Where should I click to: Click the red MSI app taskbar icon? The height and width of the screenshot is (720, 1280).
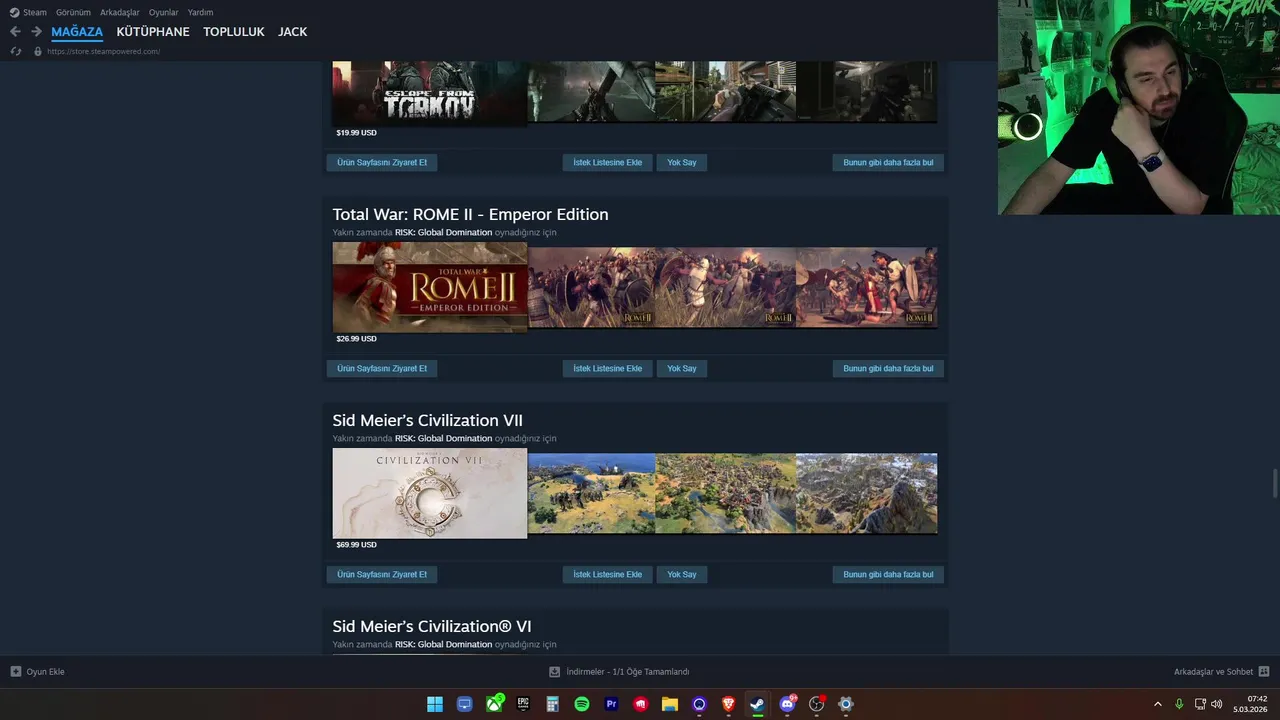(640, 704)
